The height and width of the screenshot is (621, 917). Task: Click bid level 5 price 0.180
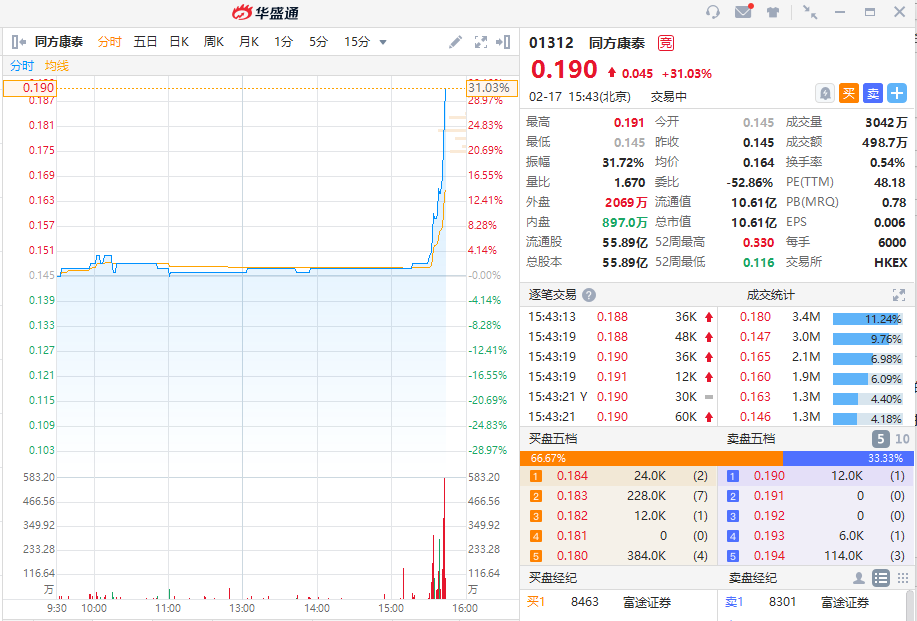pos(572,556)
